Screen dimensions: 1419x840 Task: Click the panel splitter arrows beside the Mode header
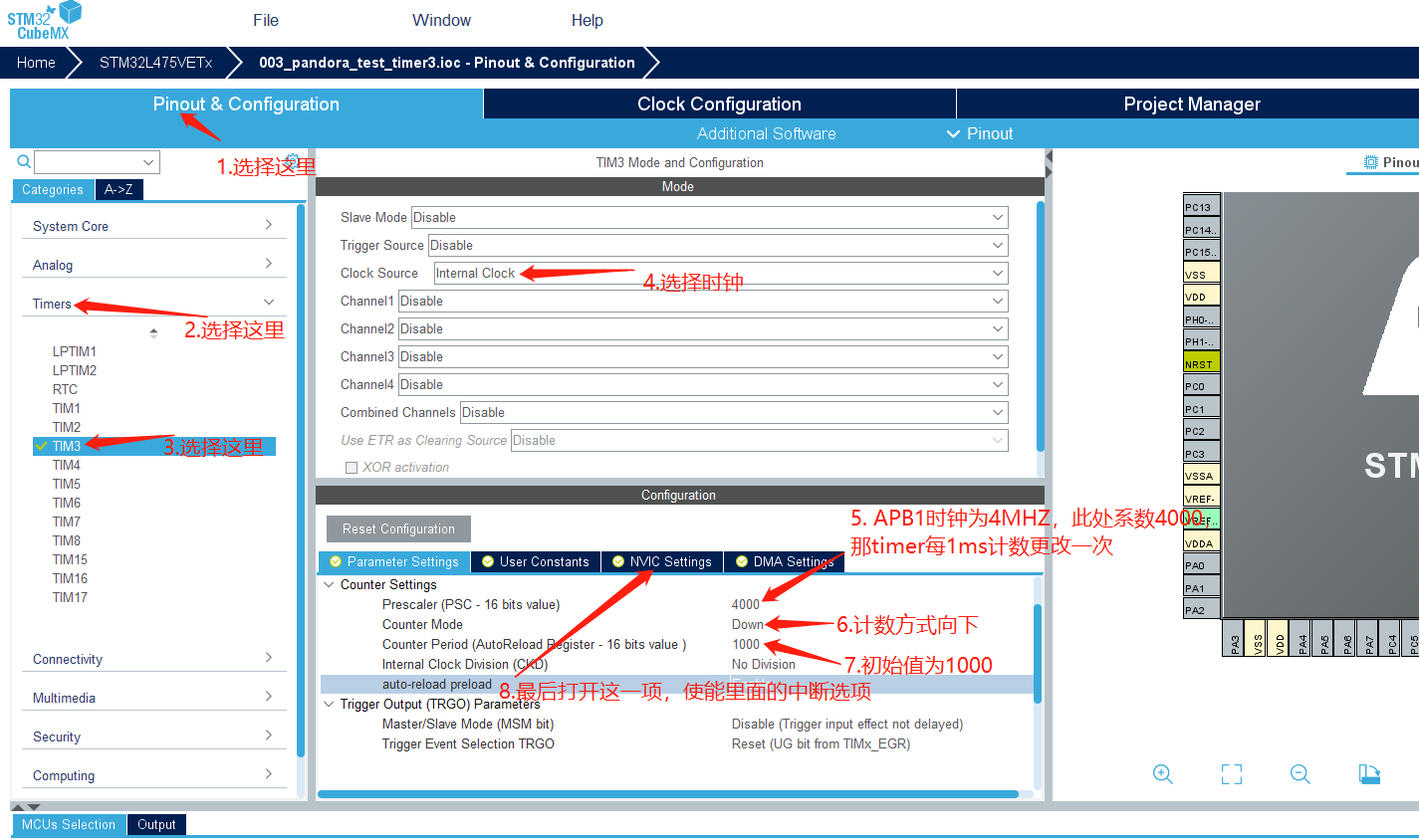1049,166
